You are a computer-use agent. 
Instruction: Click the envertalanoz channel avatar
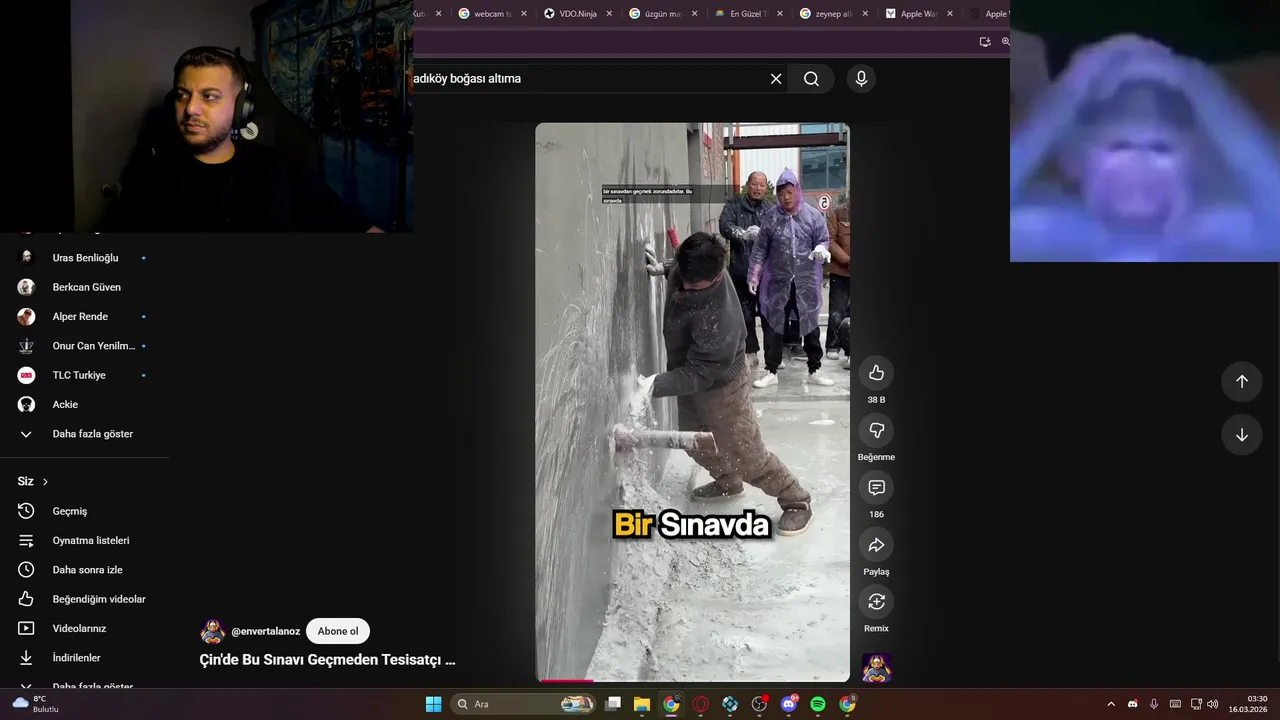click(212, 631)
